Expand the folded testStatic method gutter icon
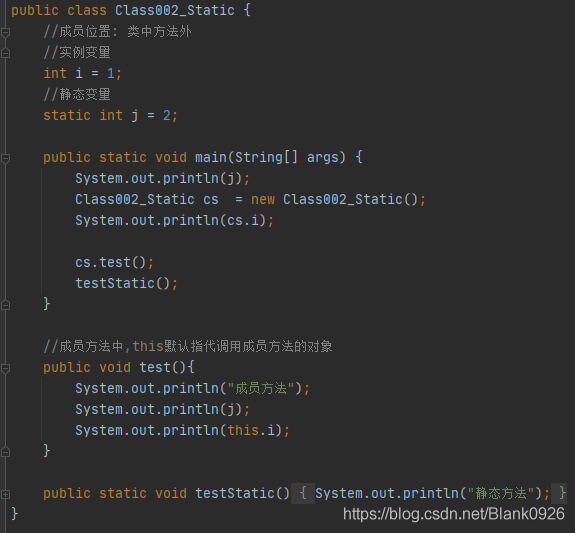The image size is (575, 533). (6, 494)
